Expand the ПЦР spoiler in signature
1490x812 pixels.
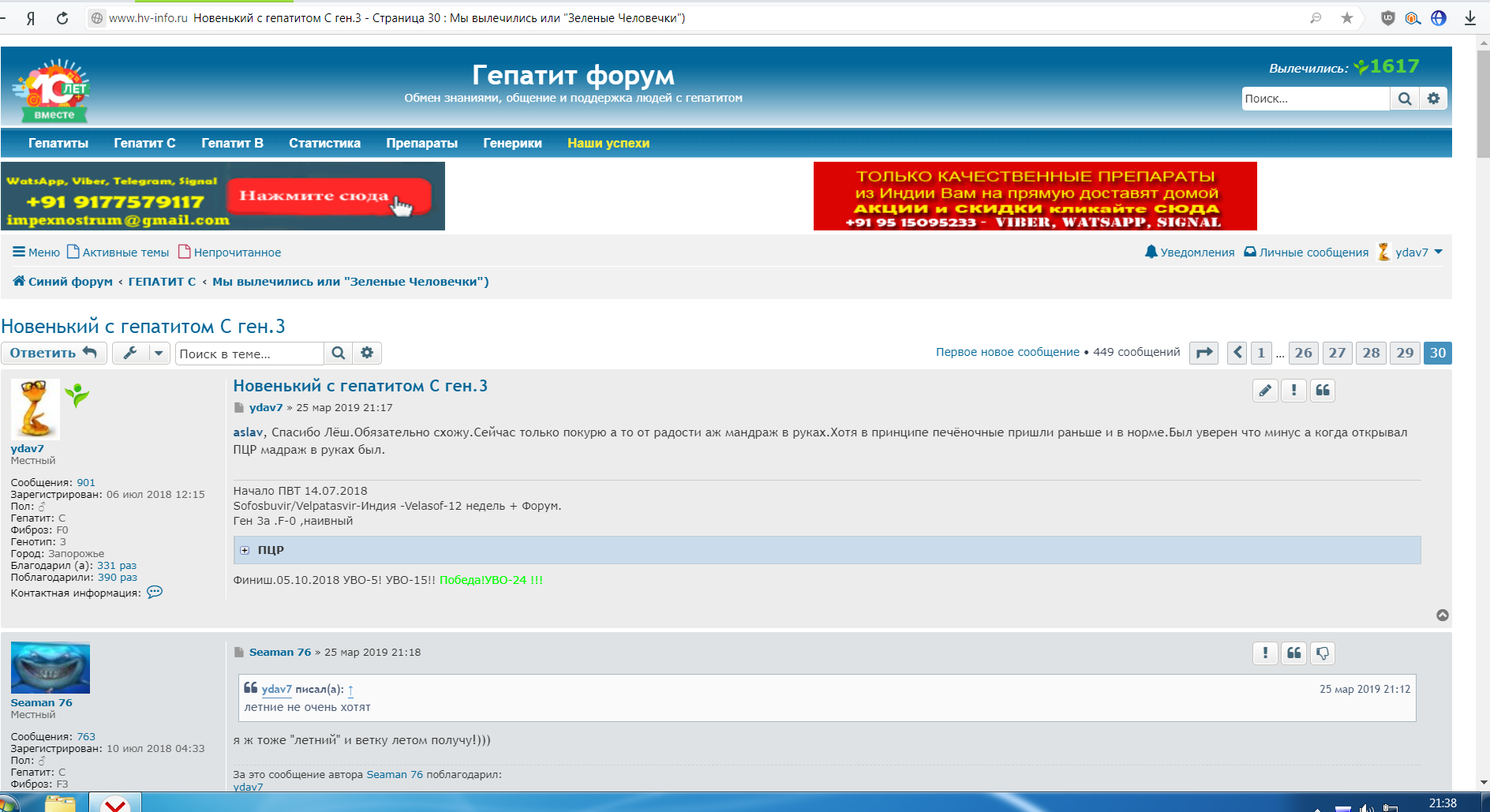point(245,551)
